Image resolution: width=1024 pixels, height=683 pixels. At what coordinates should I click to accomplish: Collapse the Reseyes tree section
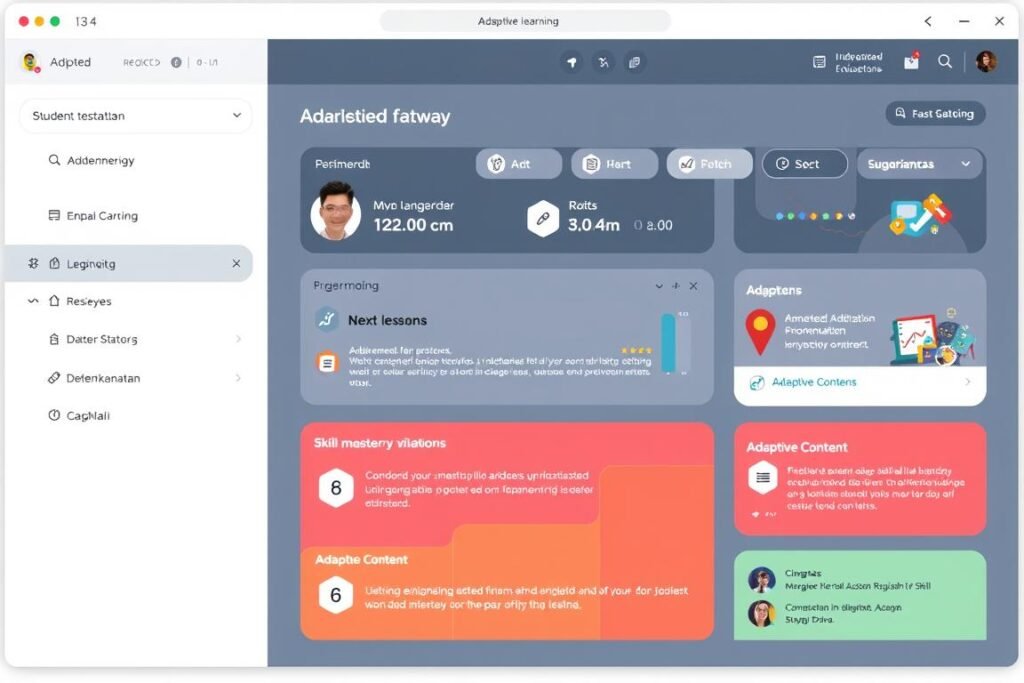click(33, 301)
